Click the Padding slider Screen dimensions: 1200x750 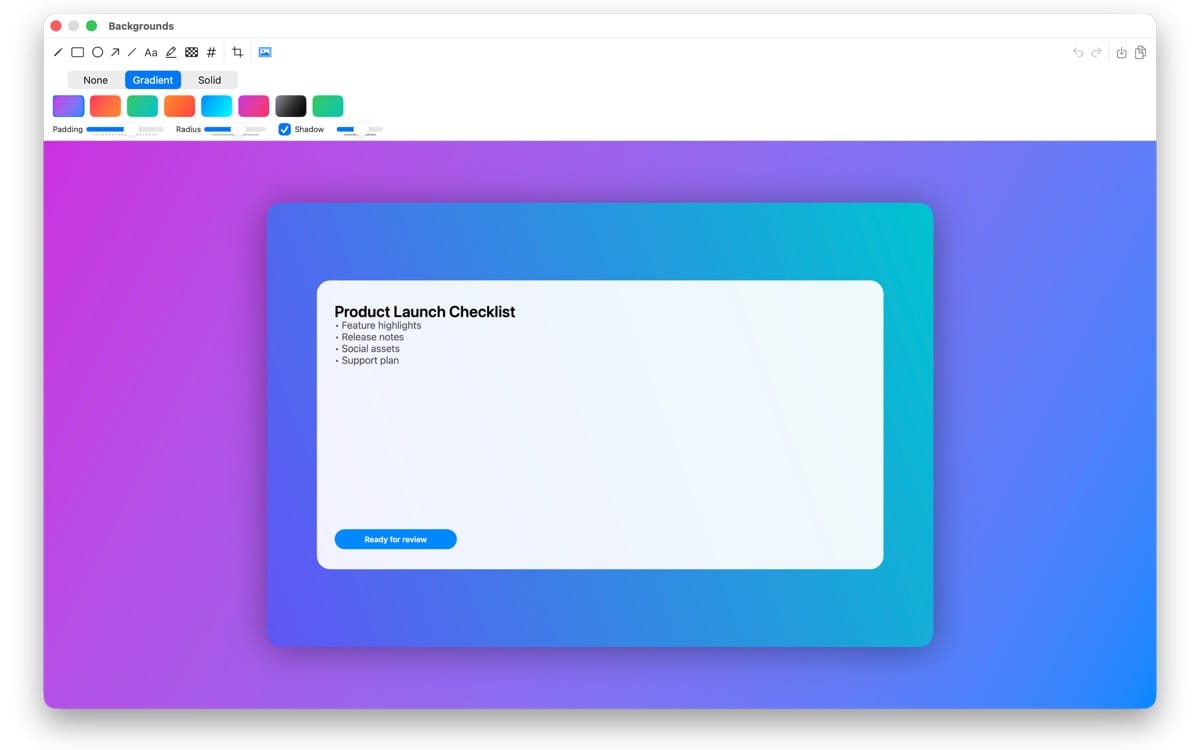click(x=124, y=129)
